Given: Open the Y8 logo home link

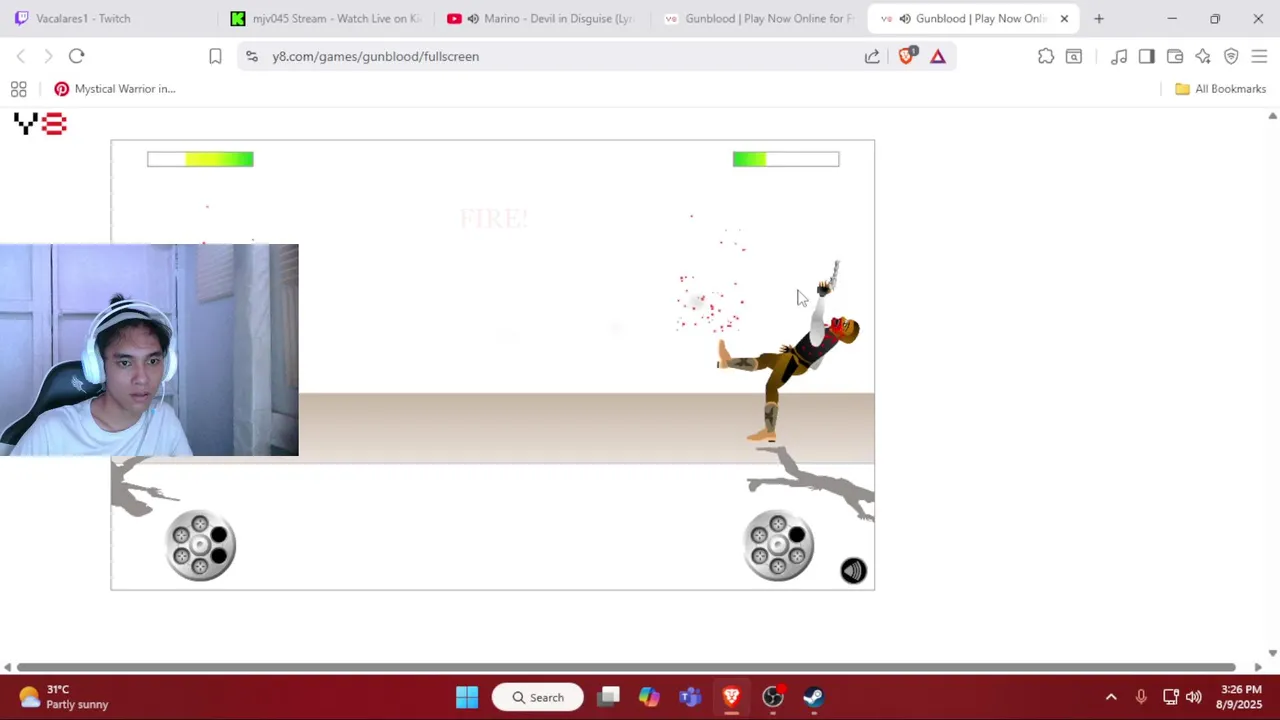Looking at the screenshot, I should click(x=40, y=124).
